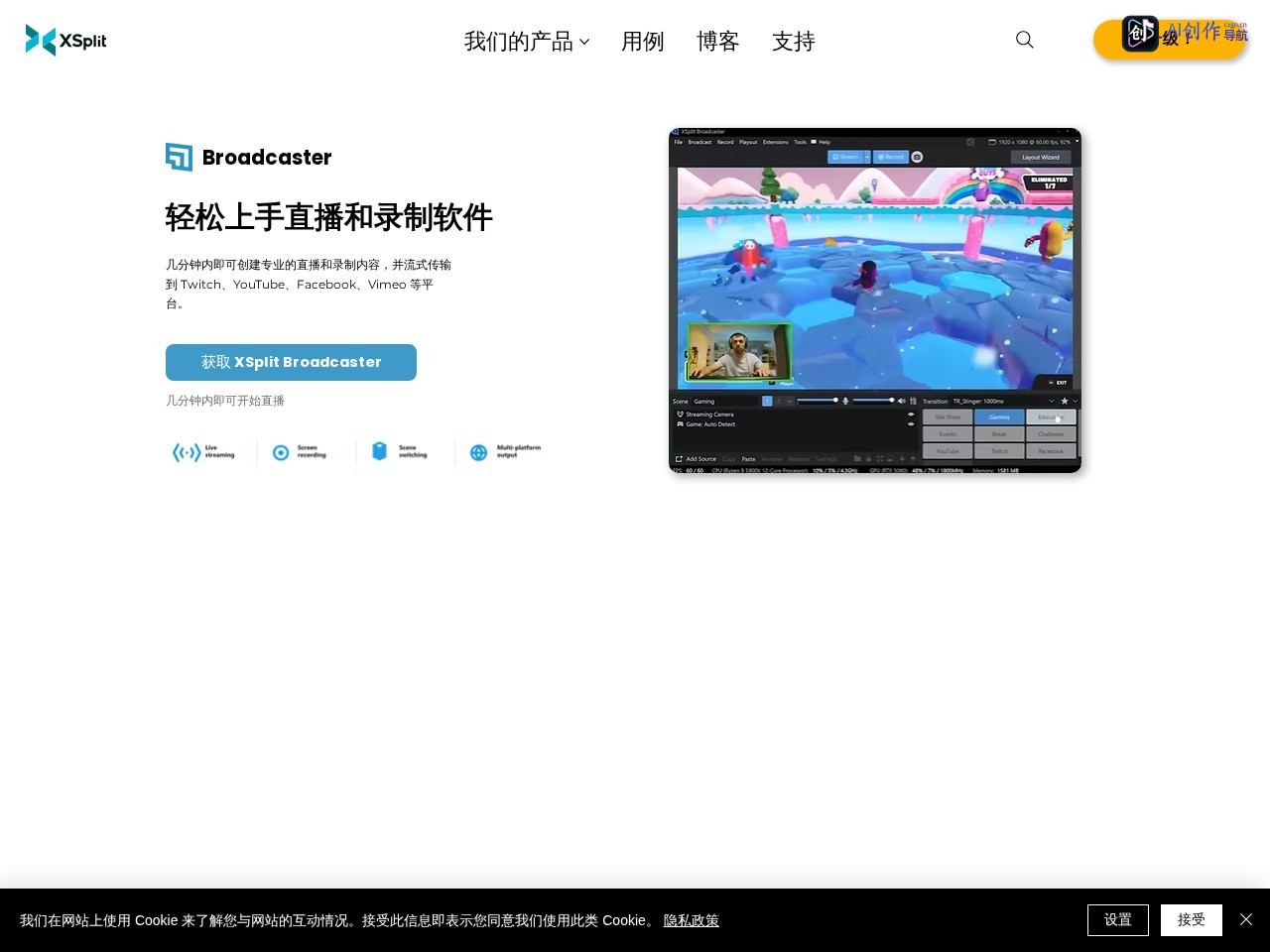Open the site search magnifier icon
Viewport: 1270px width, 952px height.
point(1025,40)
